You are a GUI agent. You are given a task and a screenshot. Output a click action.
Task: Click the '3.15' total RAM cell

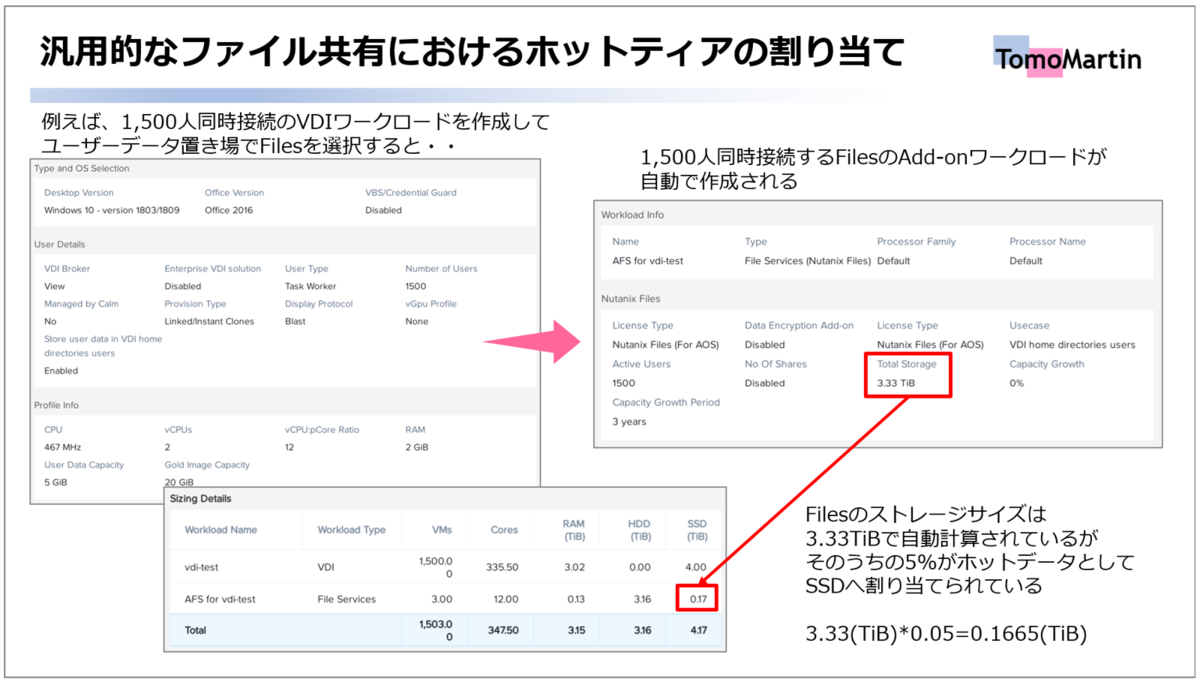(574, 631)
